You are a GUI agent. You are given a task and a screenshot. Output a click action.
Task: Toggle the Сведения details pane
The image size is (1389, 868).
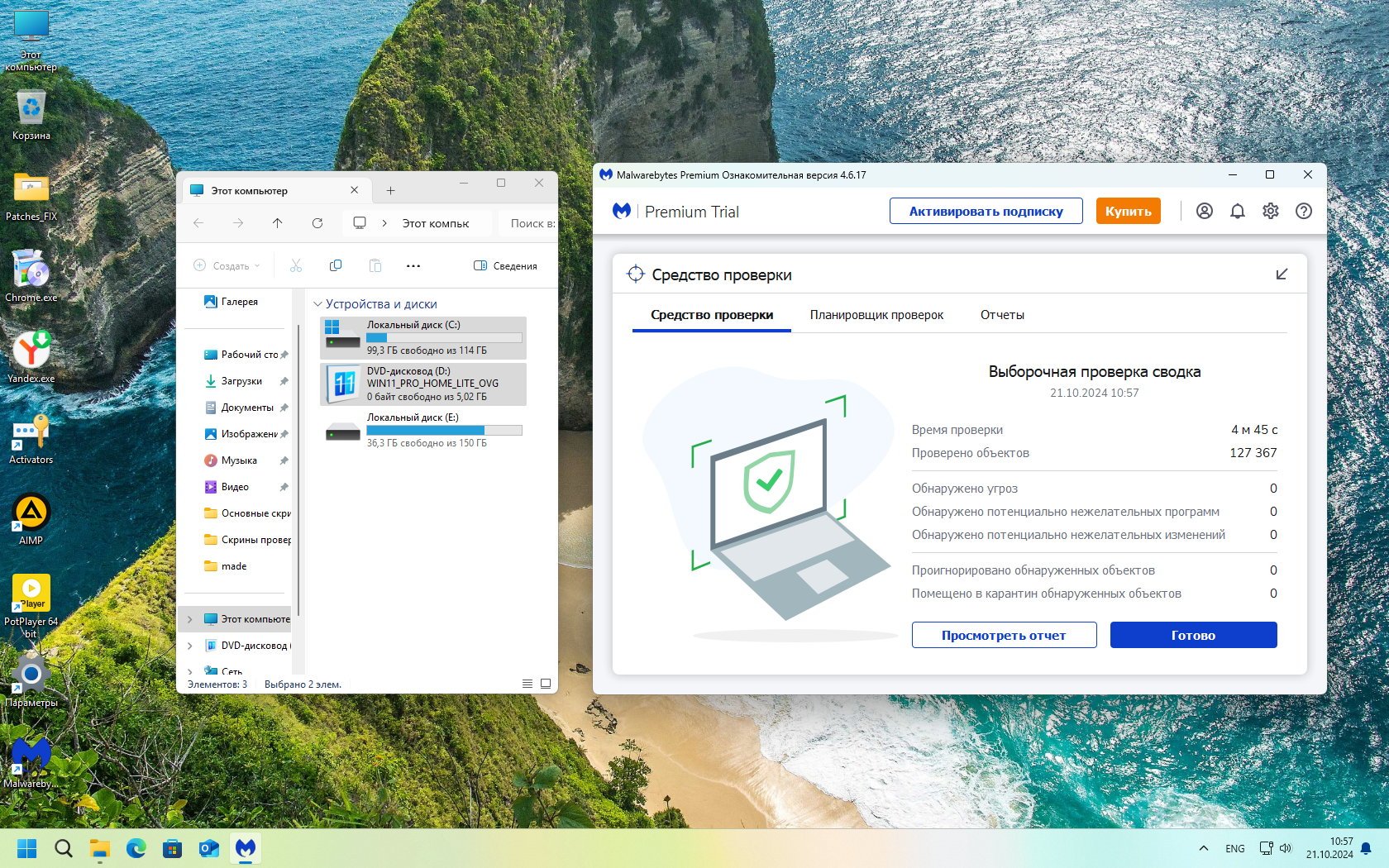tap(505, 265)
